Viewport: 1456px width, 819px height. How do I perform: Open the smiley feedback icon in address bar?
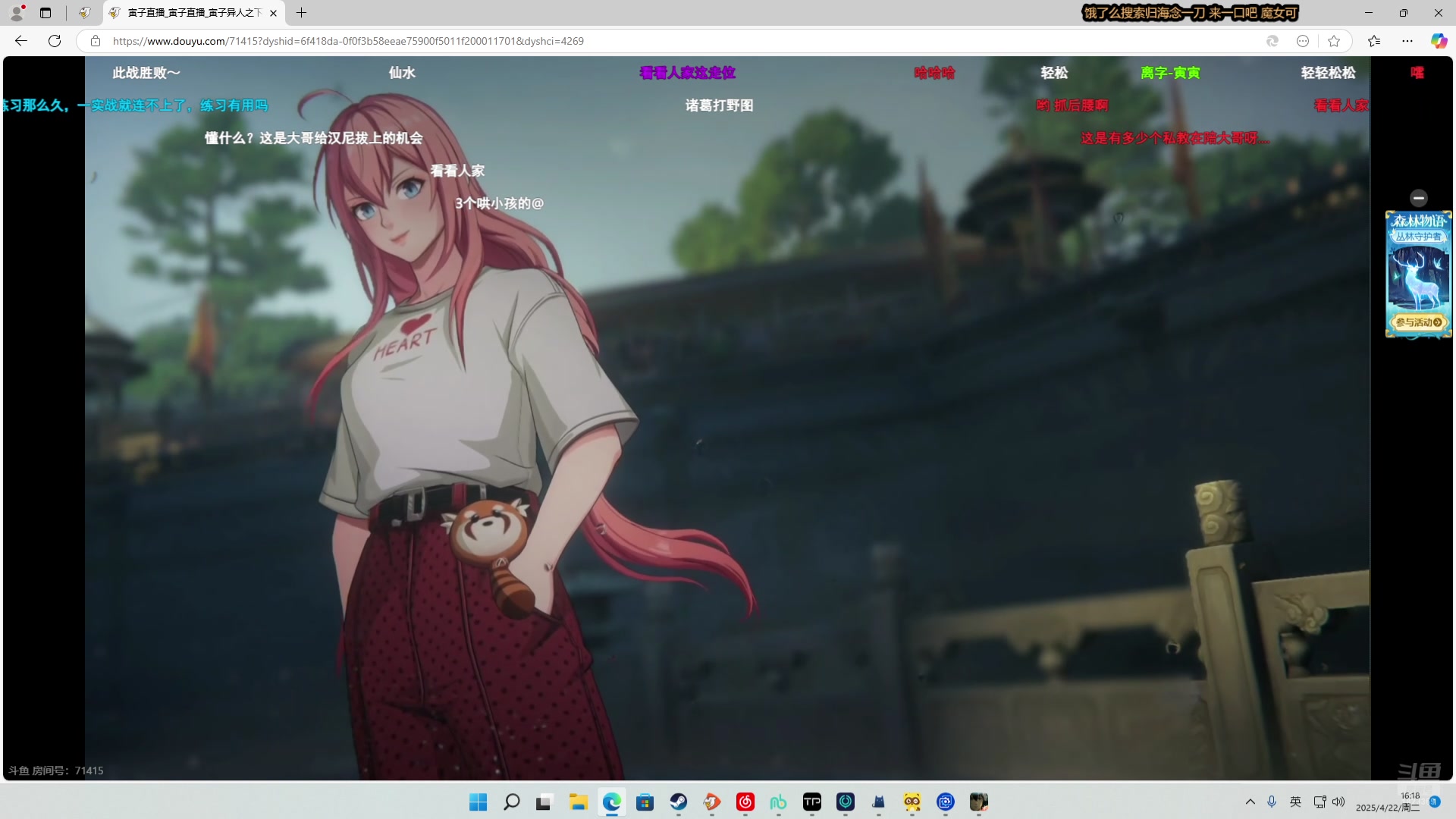(1303, 41)
